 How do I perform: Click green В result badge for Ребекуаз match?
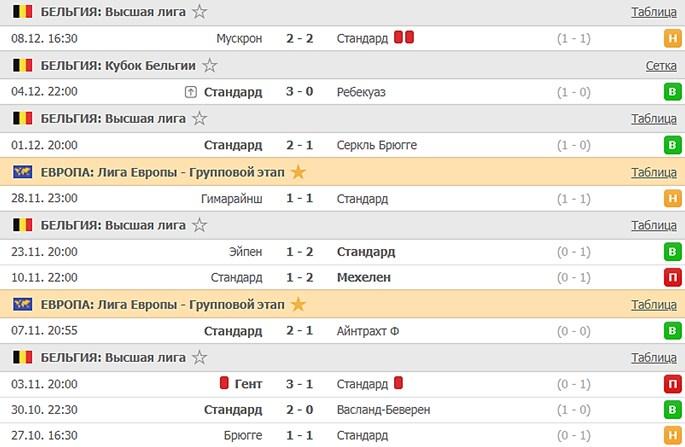pos(672,92)
